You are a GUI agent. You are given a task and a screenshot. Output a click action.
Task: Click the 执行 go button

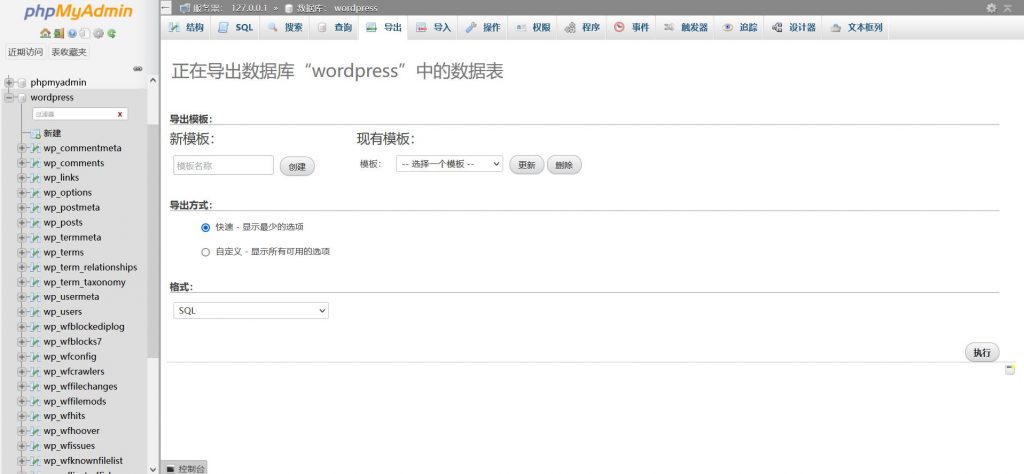click(982, 353)
